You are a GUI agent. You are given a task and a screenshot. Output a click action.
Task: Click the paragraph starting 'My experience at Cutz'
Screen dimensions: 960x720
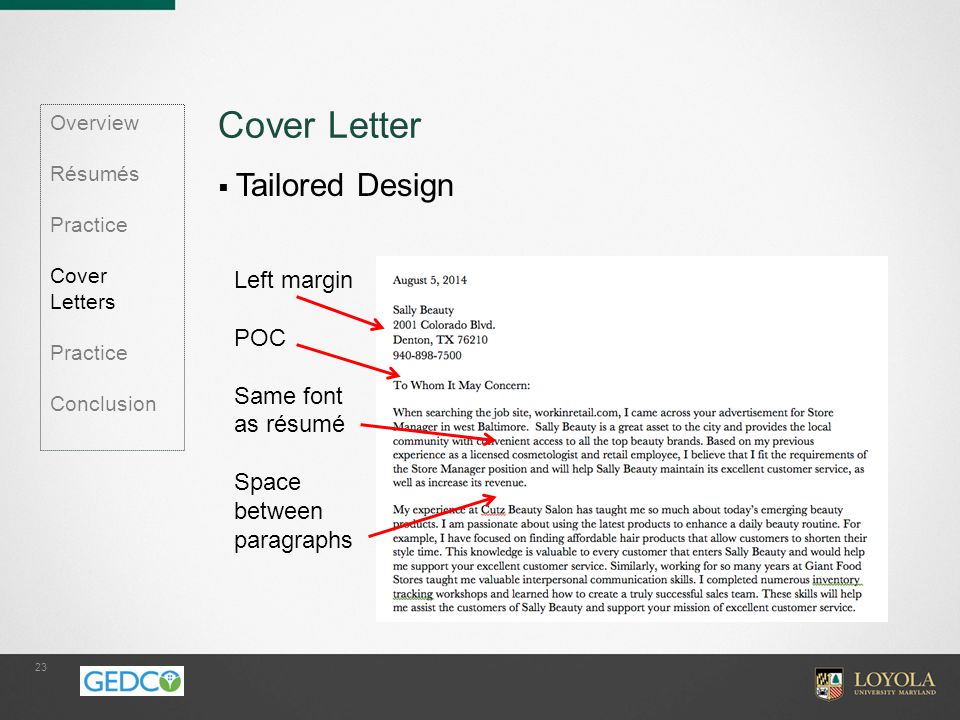click(x=630, y=558)
